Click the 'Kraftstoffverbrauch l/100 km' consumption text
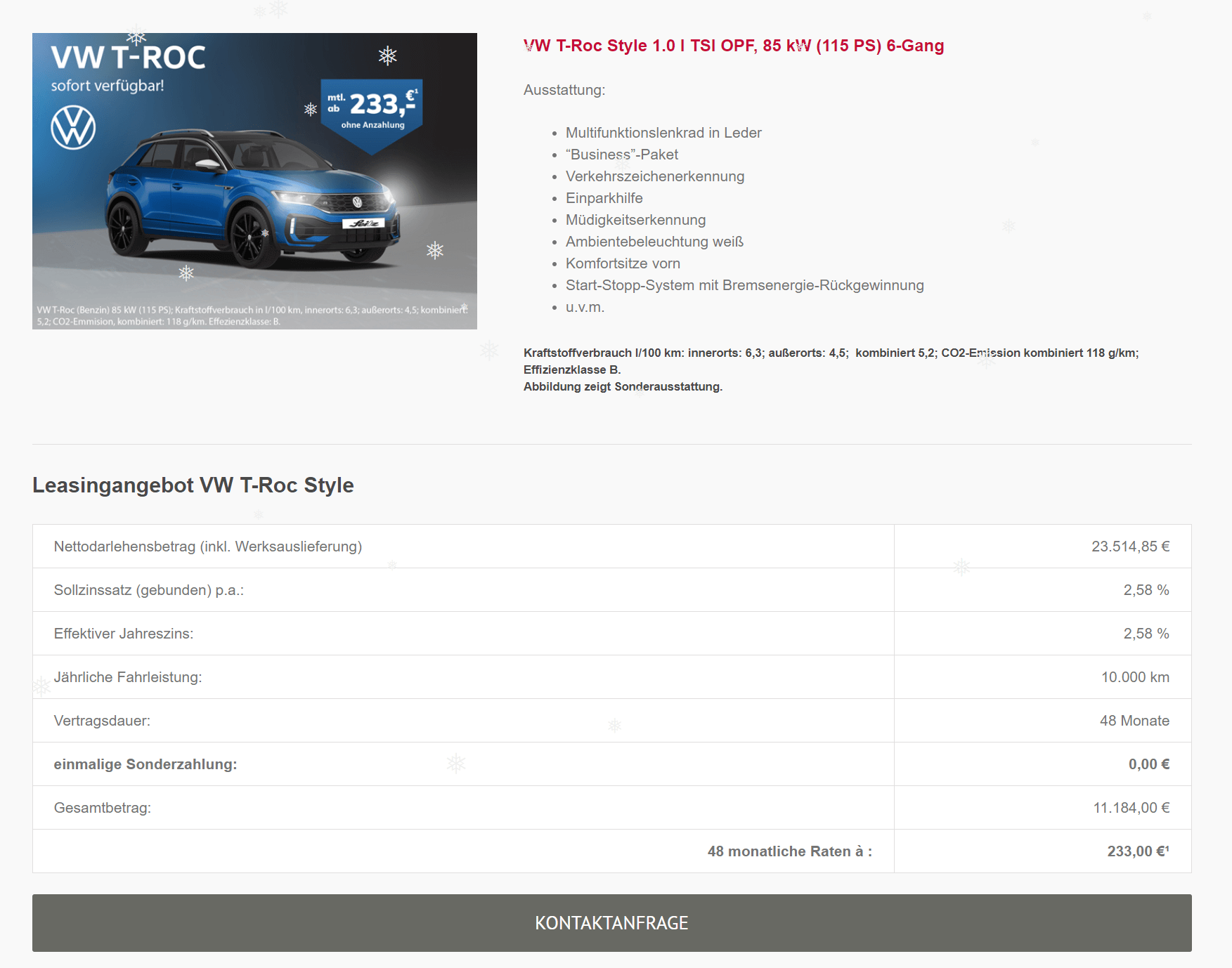Screen dimensions: 1232x968 pyautogui.click(x=831, y=361)
